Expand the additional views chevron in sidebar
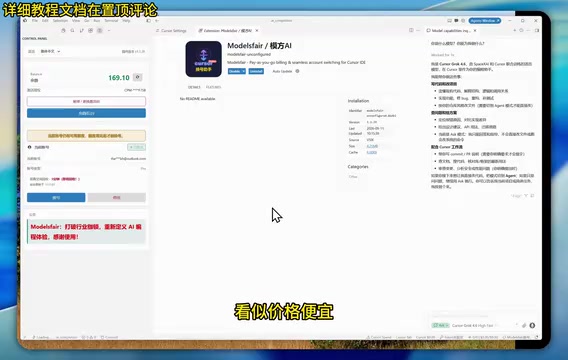 tap(109, 31)
